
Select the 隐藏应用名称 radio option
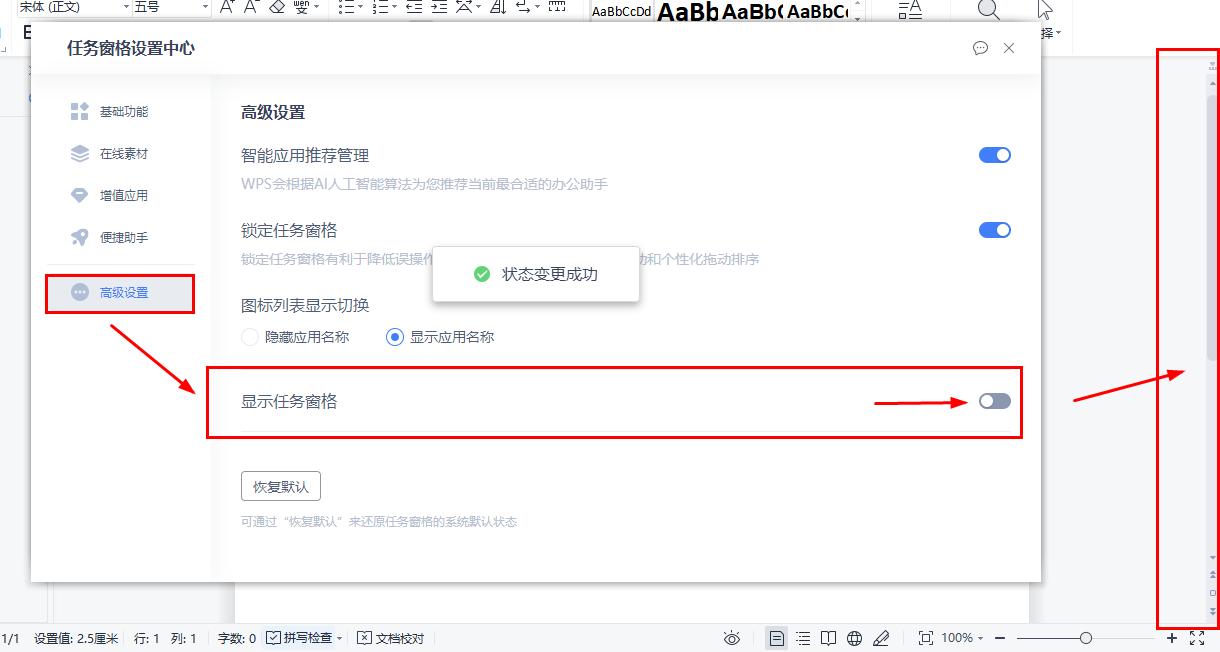click(x=249, y=337)
